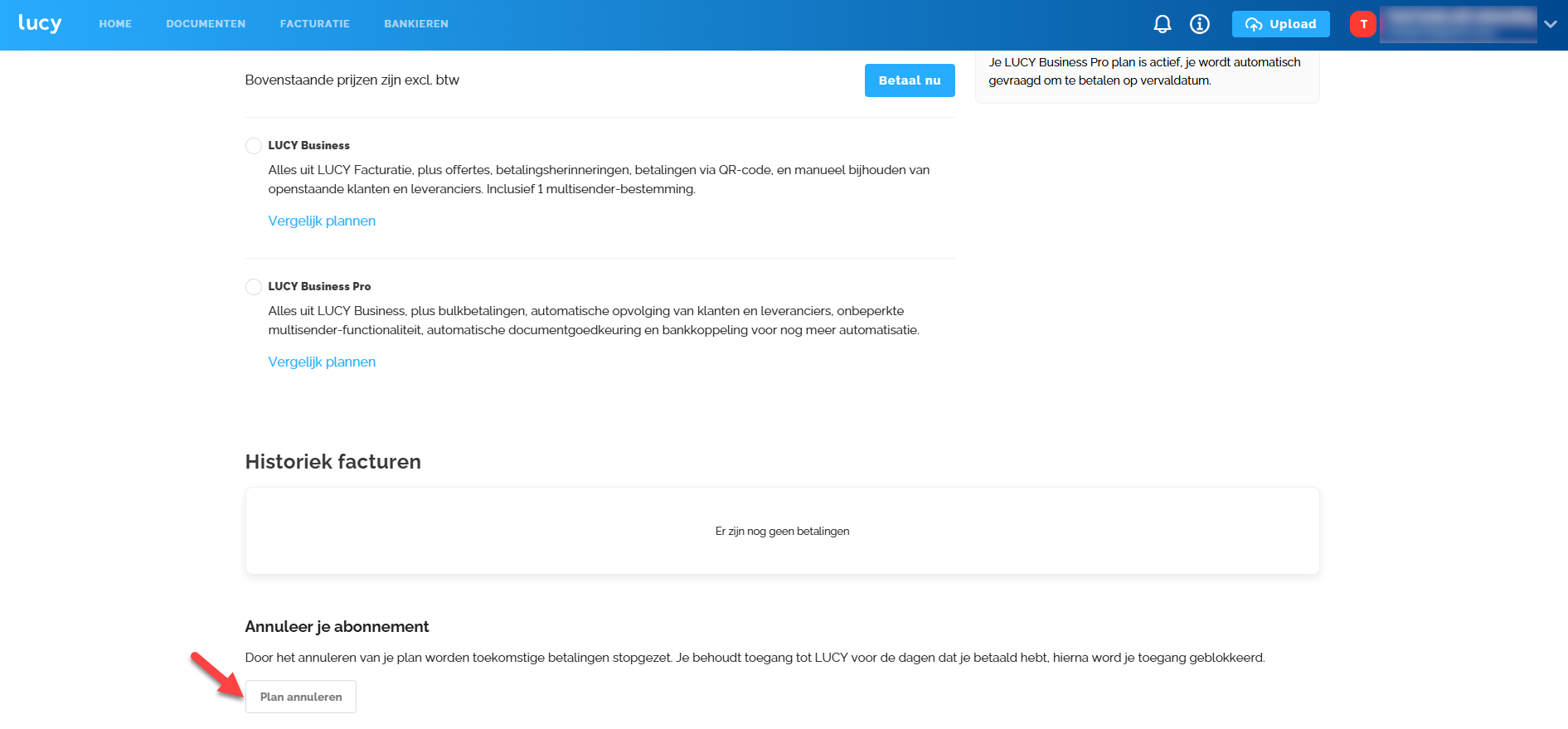Open the Bankieren menu
Screen dimensions: 1568x729
(416, 24)
